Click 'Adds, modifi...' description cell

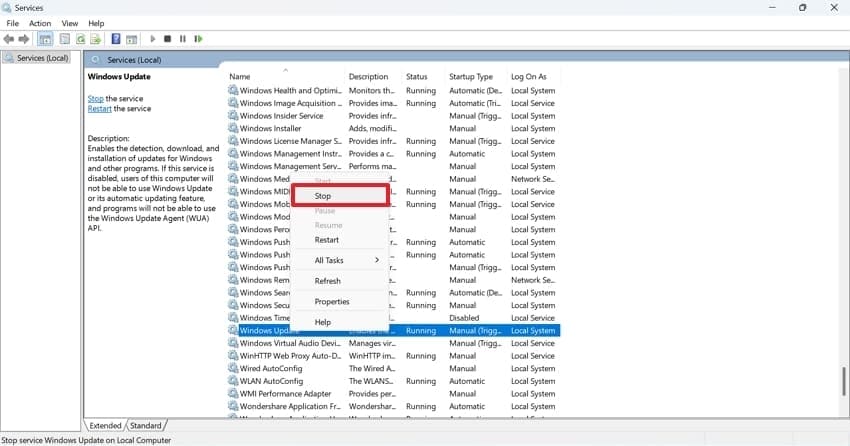[372, 128]
